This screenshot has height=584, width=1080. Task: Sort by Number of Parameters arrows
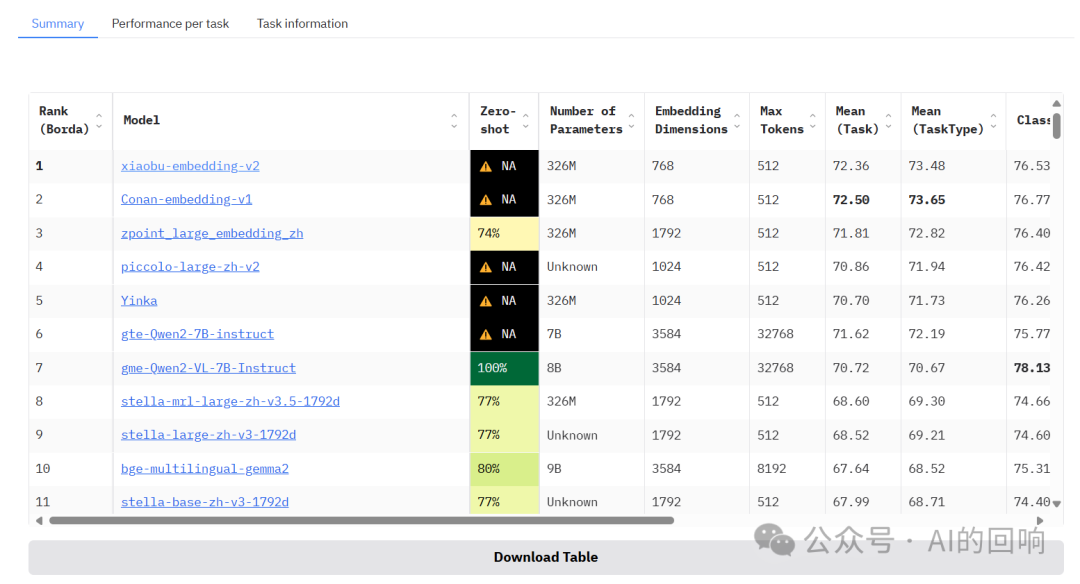point(631,121)
